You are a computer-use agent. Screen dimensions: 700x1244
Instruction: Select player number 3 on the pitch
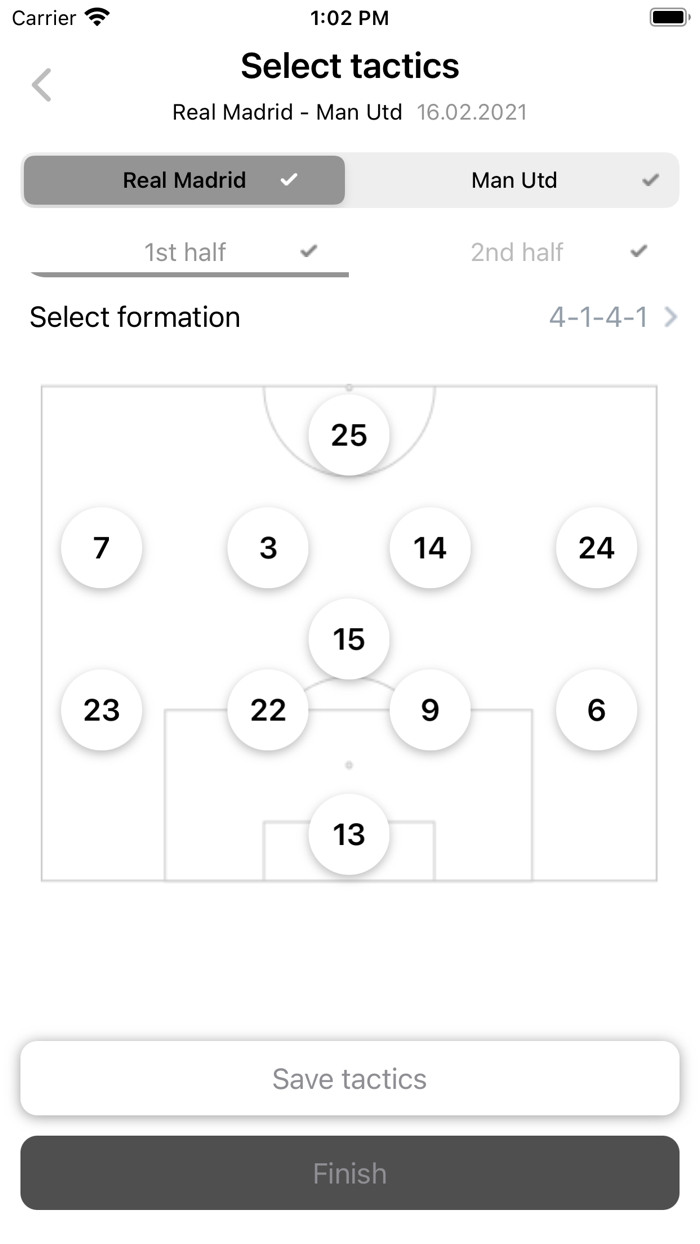point(267,548)
